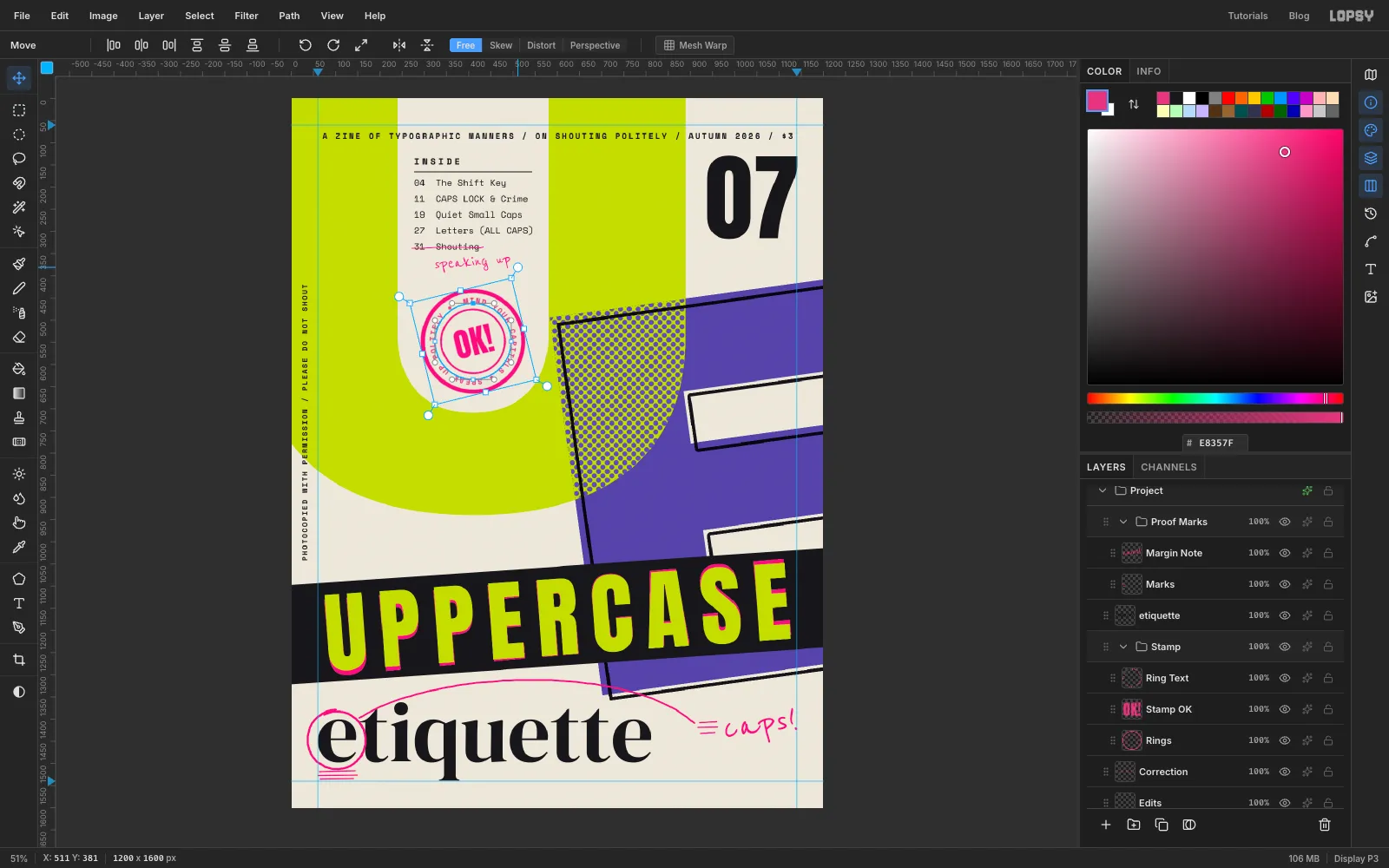Open the Tutorials link

coord(1247,16)
